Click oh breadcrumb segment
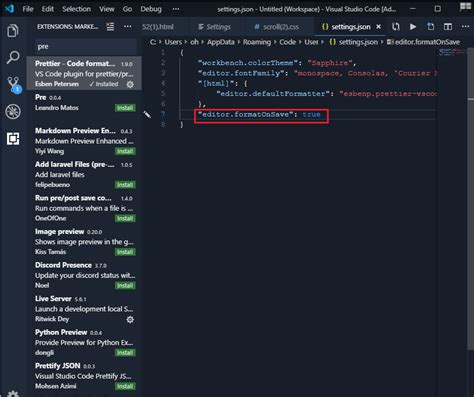This screenshot has height=397, width=474. [x=194, y=42]
